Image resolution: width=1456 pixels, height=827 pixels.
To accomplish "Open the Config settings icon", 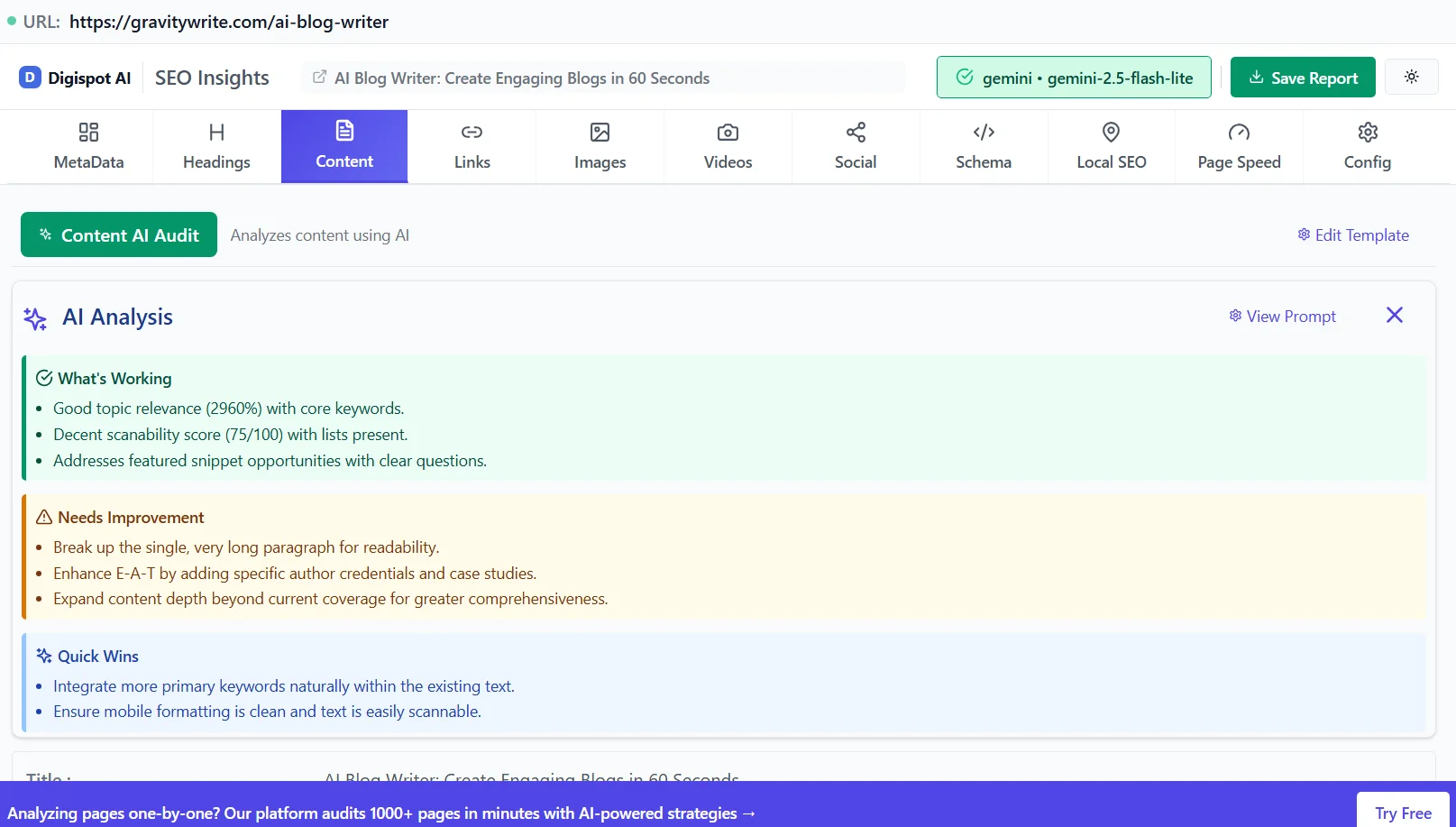I will click(x=1367, y=146).
